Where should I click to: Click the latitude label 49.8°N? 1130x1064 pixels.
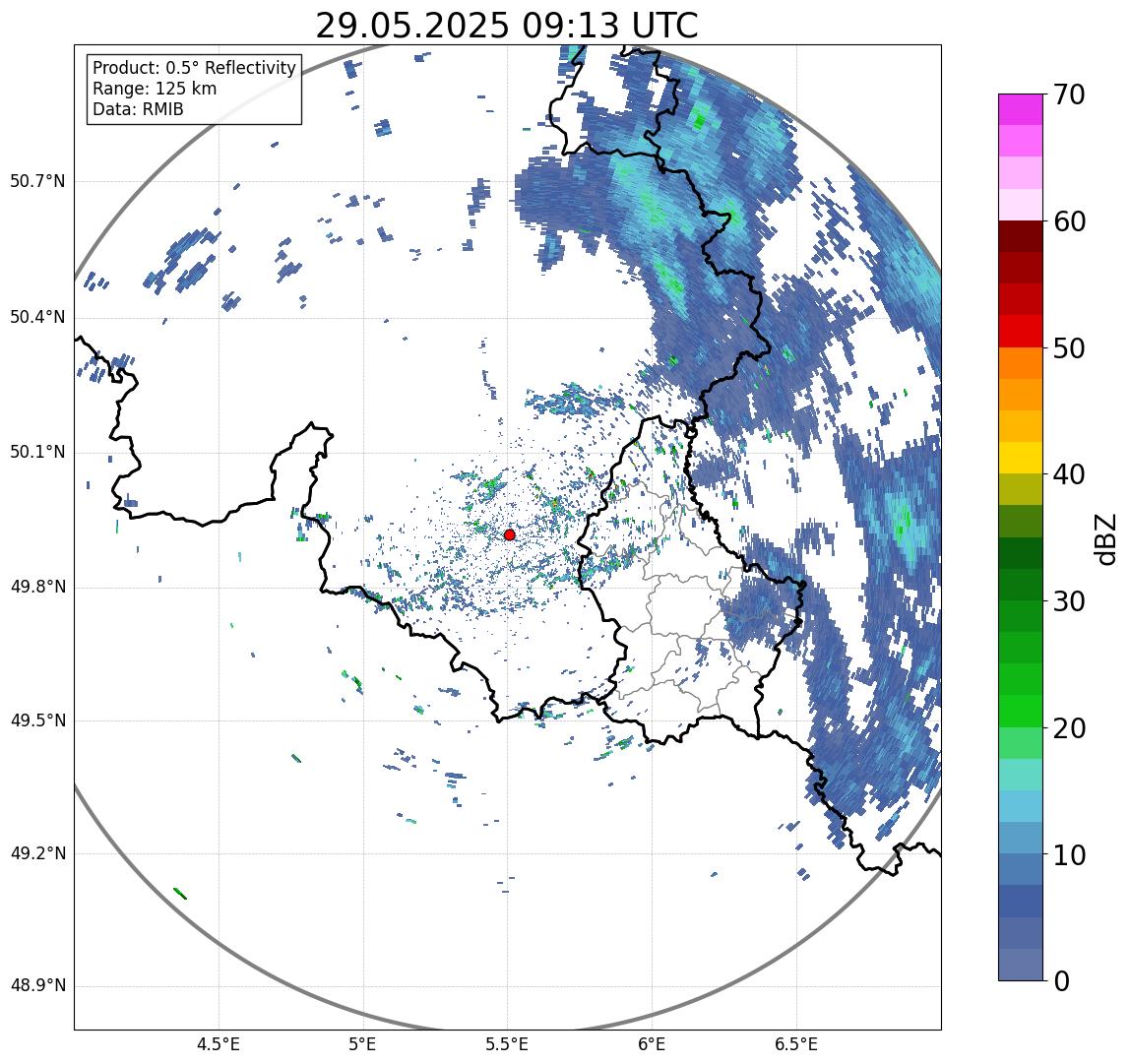37,587
